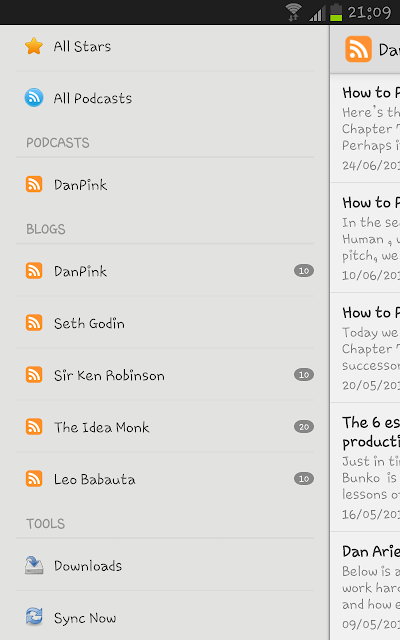Tap the 20 unread badge on The Idea Monk
The width and height of the screenshot is (400, 640).
[x=304, y=427]
